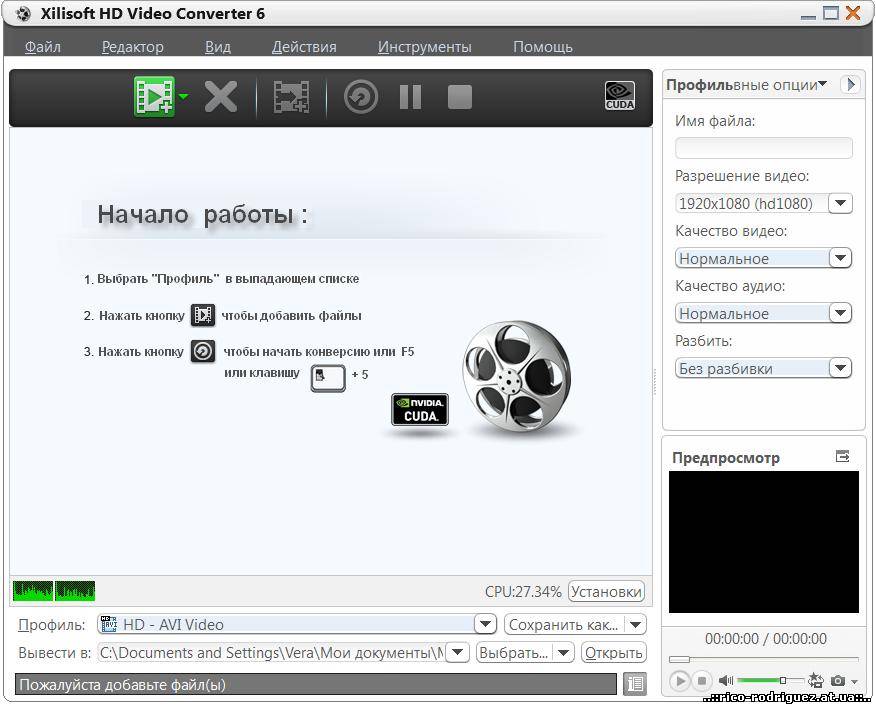Open the Инструменты menu
This screenshot has height=707, width=876.
coord(425,47)
